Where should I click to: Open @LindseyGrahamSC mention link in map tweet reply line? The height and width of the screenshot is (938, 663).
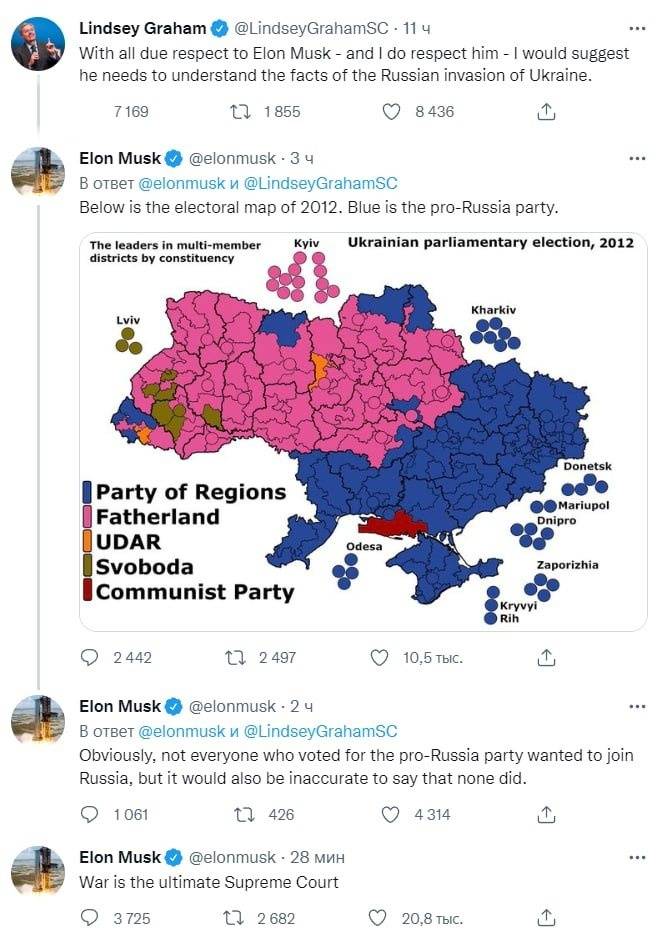point(320,183)
